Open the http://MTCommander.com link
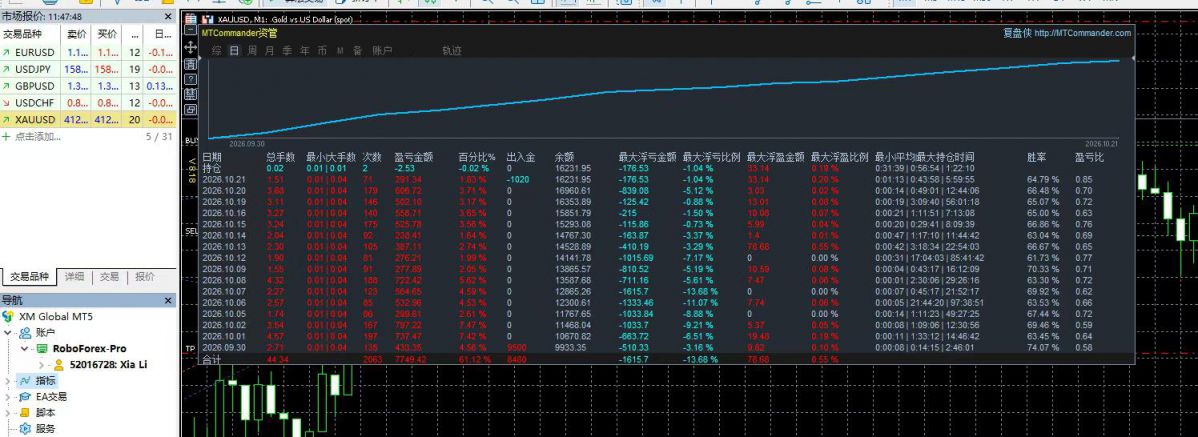 1083,33
